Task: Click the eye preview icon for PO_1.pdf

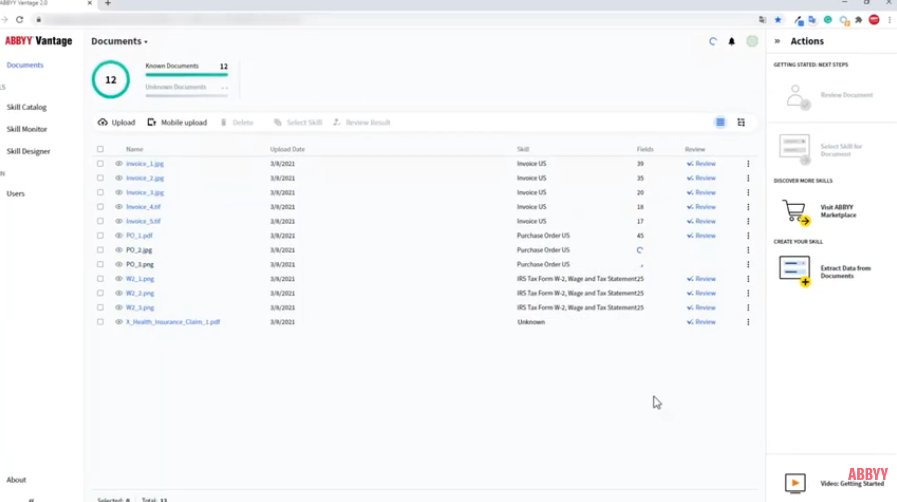Action: (x=118, y=236)
